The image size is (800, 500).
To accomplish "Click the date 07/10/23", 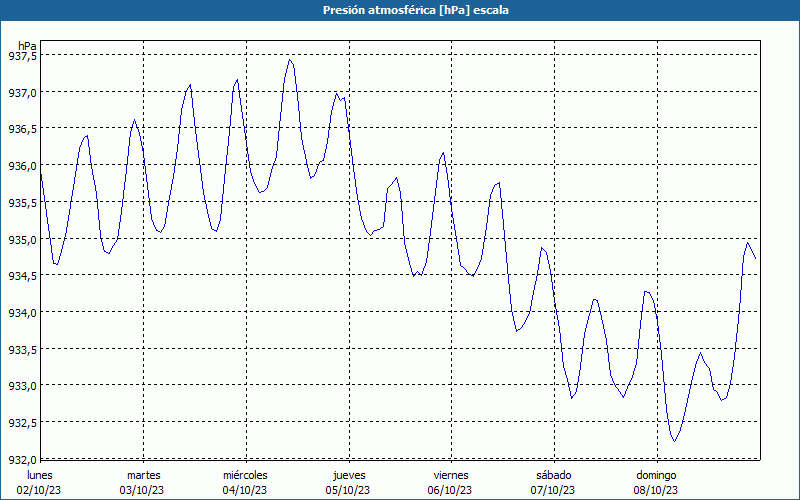I will click(x=553, y=490).
